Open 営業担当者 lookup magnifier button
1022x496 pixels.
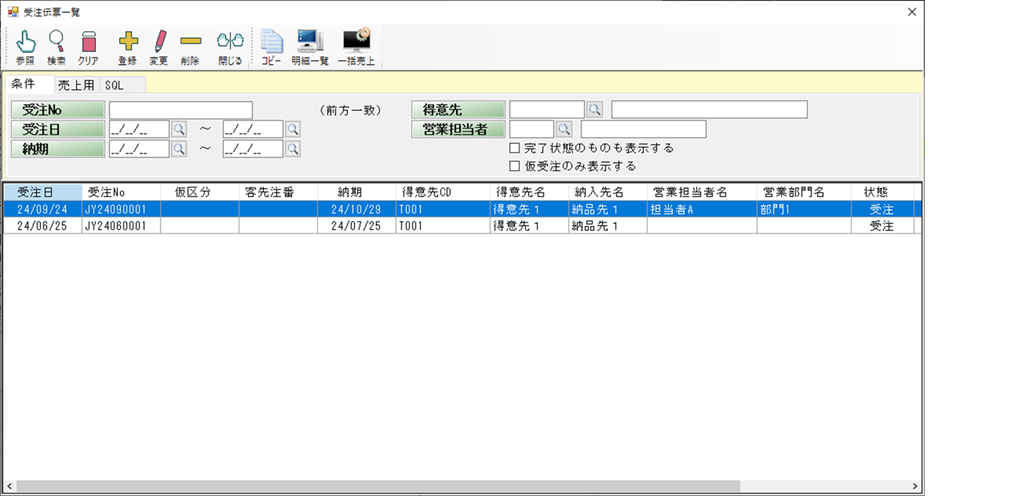tap(563, 129)
